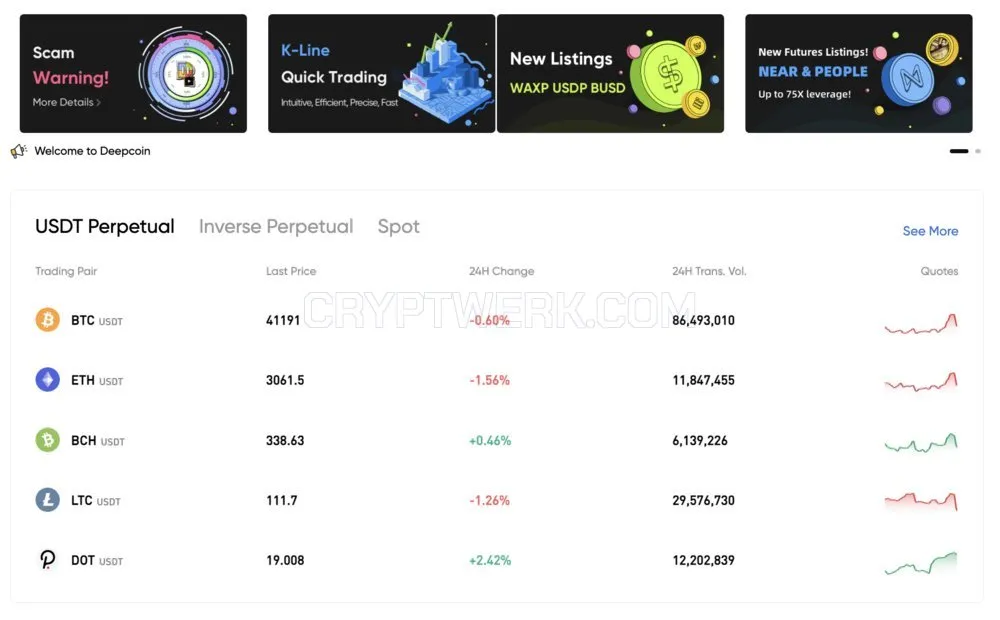Image resolution: width=1000 pixels, height=620 pixels.
Task: Open the New Listings WAXP USDP BUSD banner
Action: [610, 73]
